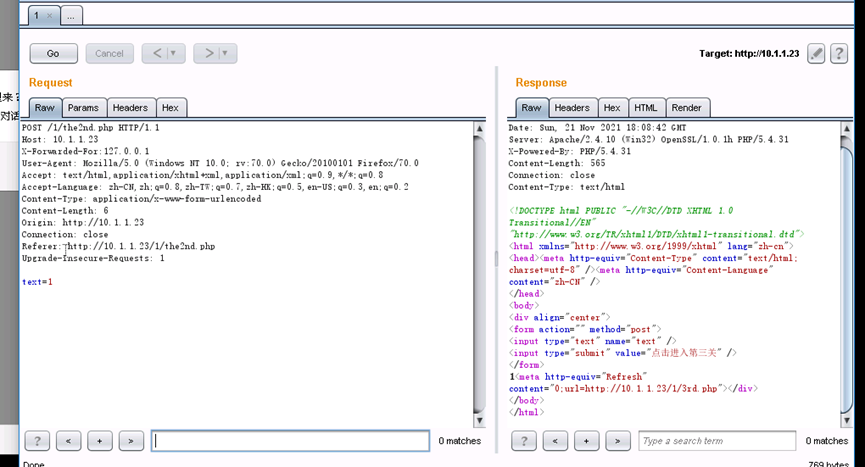Click the Host: 10.1.1.23 header
This screenshot has width=865, height=467.
pos(60,139)
